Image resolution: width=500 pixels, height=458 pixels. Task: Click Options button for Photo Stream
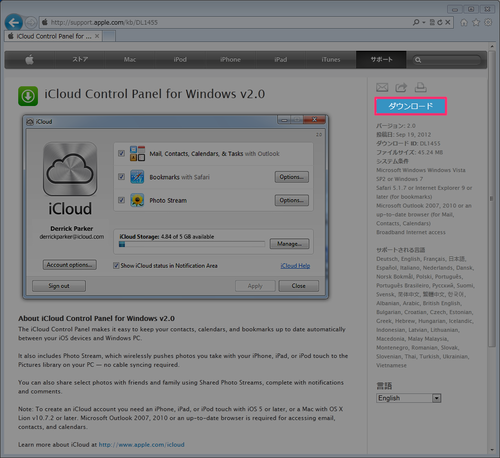tap(292, 200)
